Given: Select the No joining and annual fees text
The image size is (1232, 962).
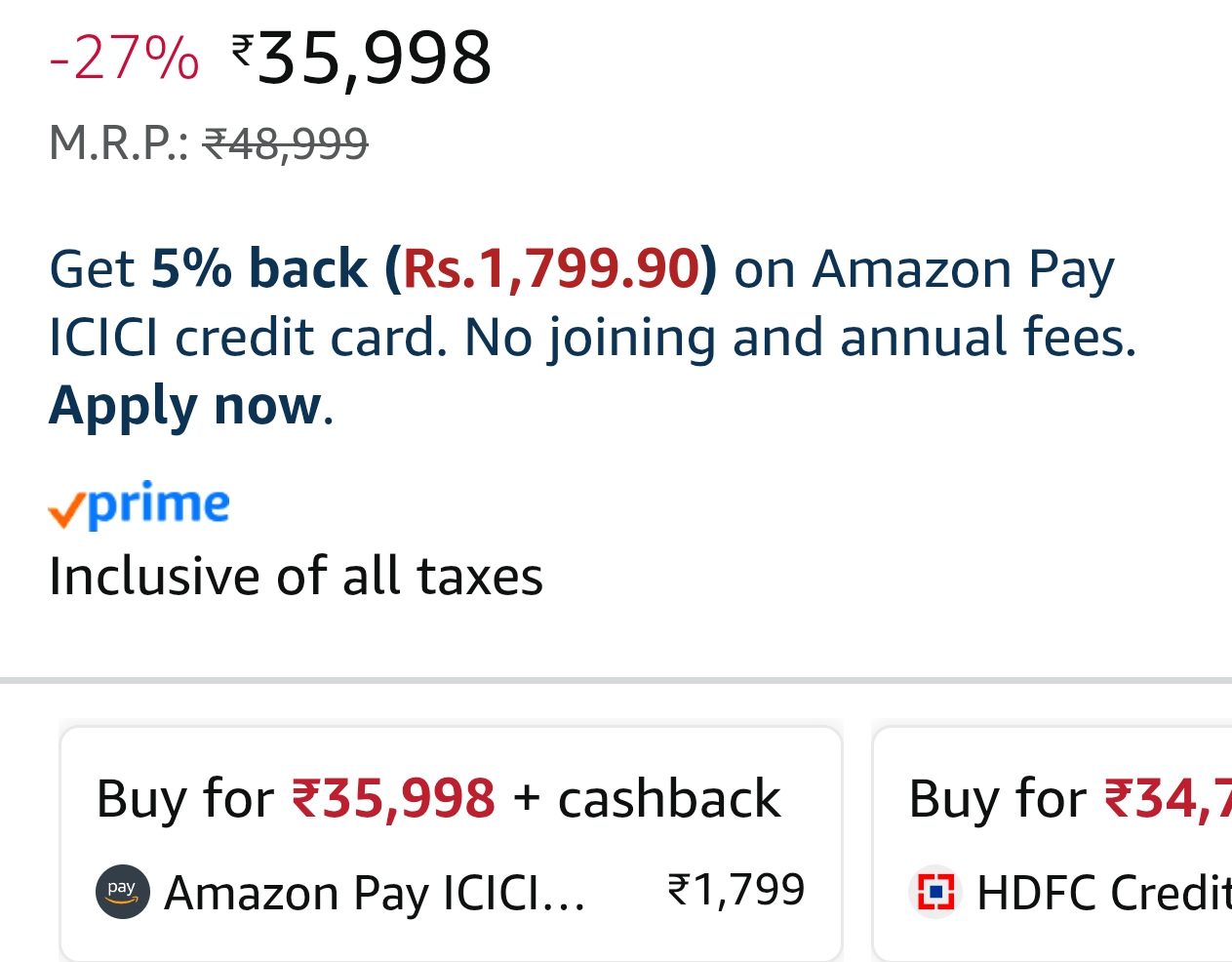Looking at the screenshot, I should pyautogui.click(x=800, y=338).
